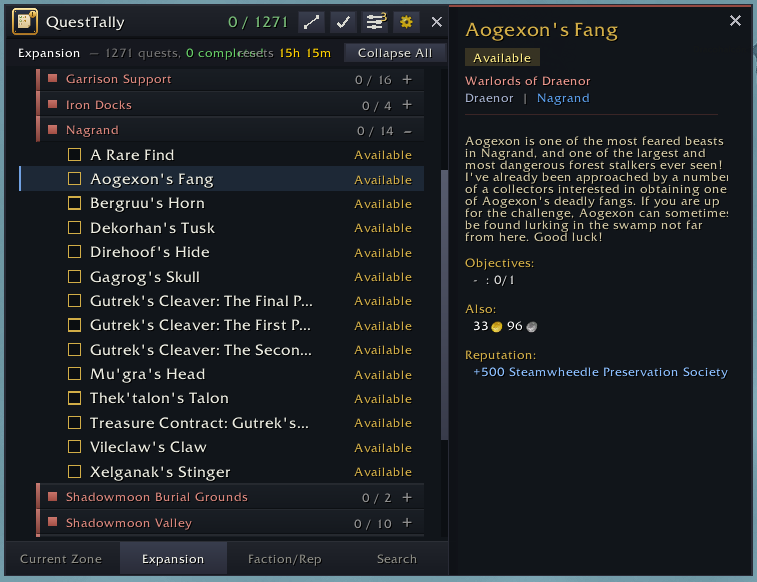Click the diagonal expand-window arrow icon
This screenshot has width=757, height=582.
tap(311, 22)
